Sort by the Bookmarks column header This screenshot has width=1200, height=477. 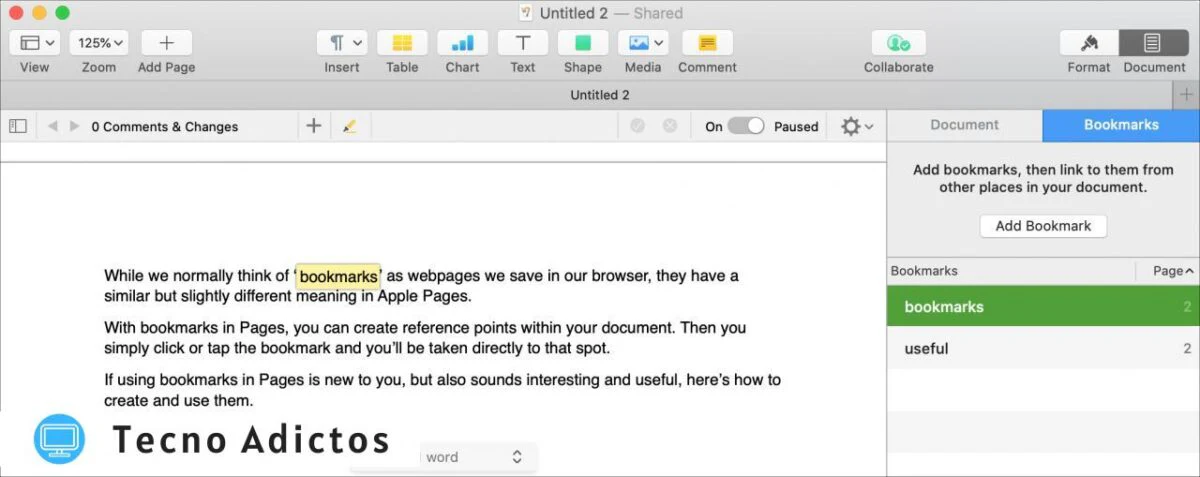(1011, 271)
